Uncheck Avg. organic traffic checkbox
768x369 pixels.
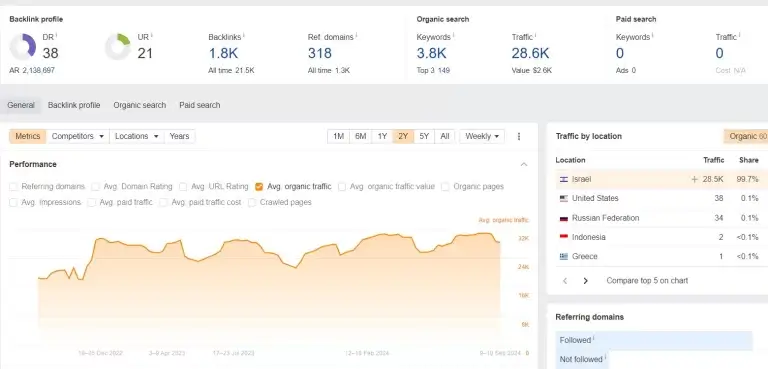click(x=259, y=187)
